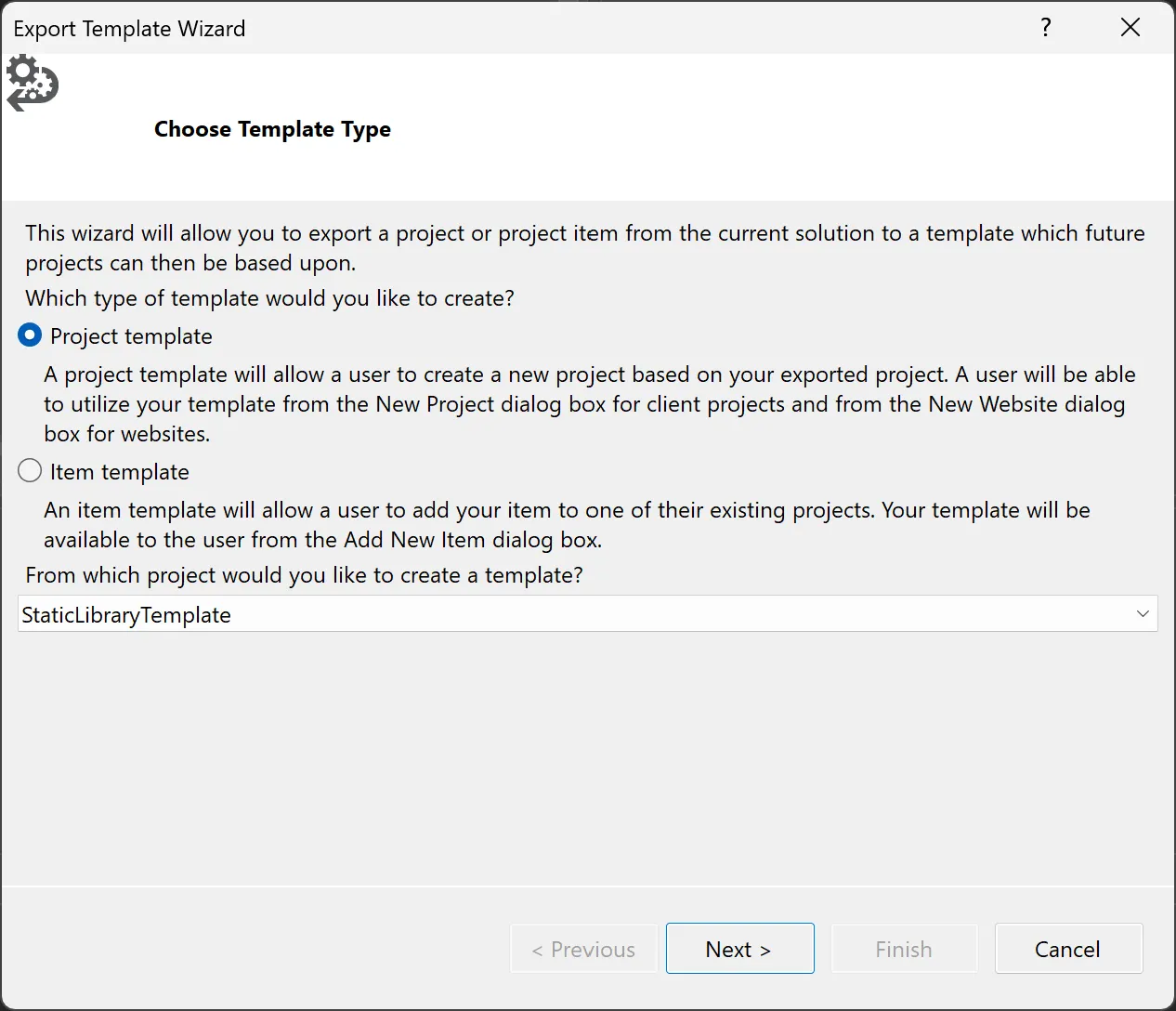1176x1011 pixels.
Task: Click the "Choose Template Type" heading
Action: click(272, 129)
